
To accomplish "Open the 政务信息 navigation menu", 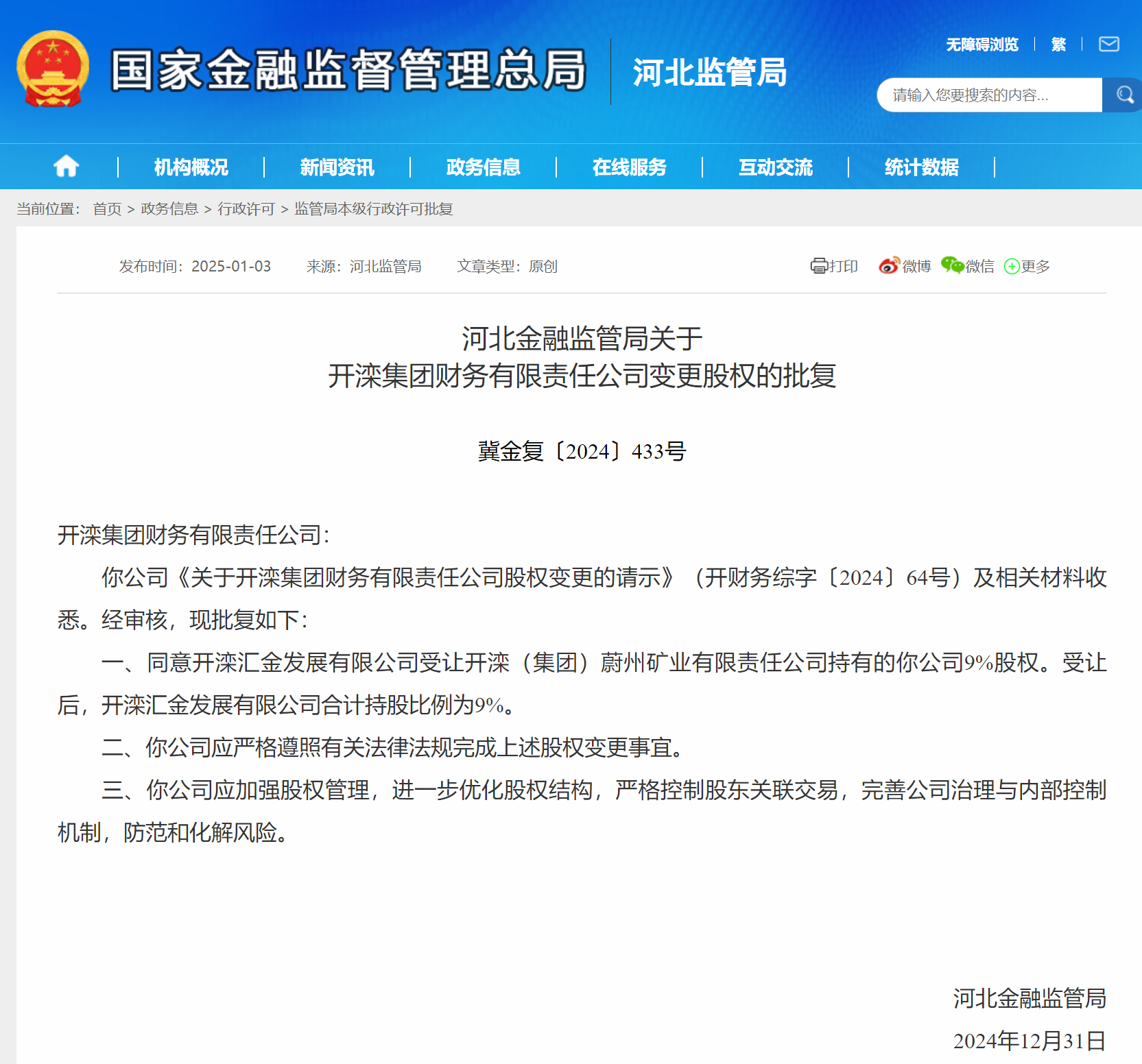I will coord(483,167).
